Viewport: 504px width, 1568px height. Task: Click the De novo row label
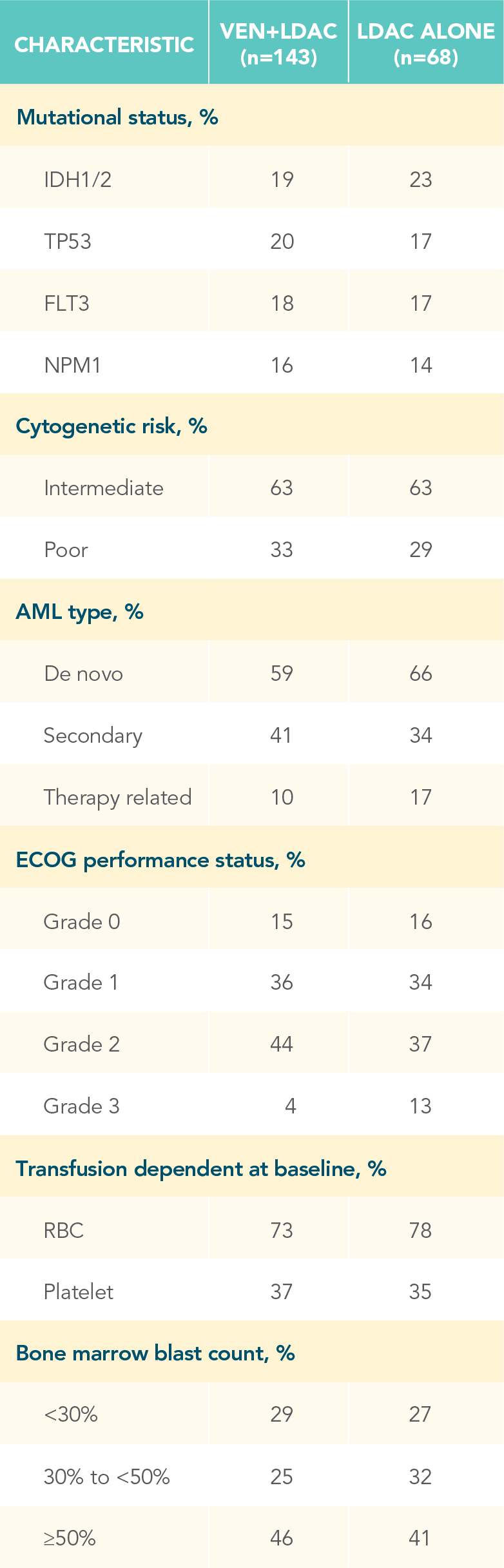[83, 674]
